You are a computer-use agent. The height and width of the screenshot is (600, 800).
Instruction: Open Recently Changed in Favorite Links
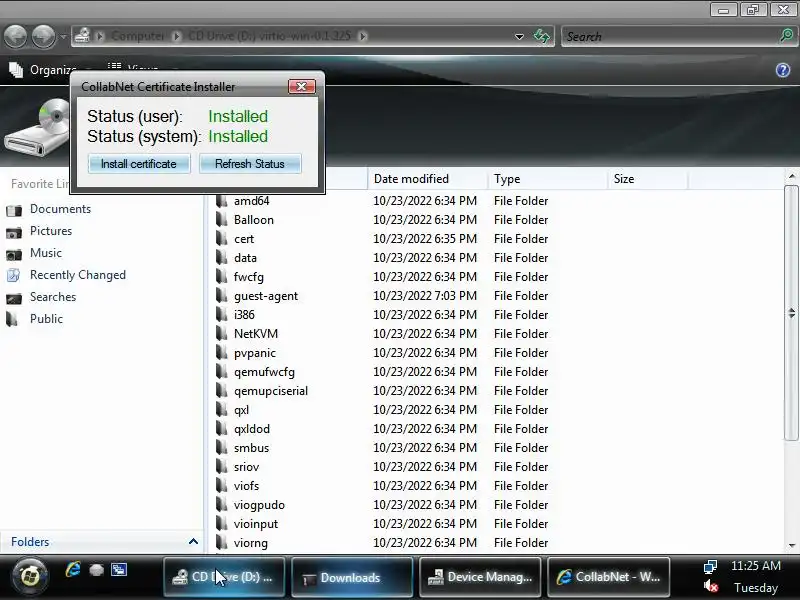point(78,275)
